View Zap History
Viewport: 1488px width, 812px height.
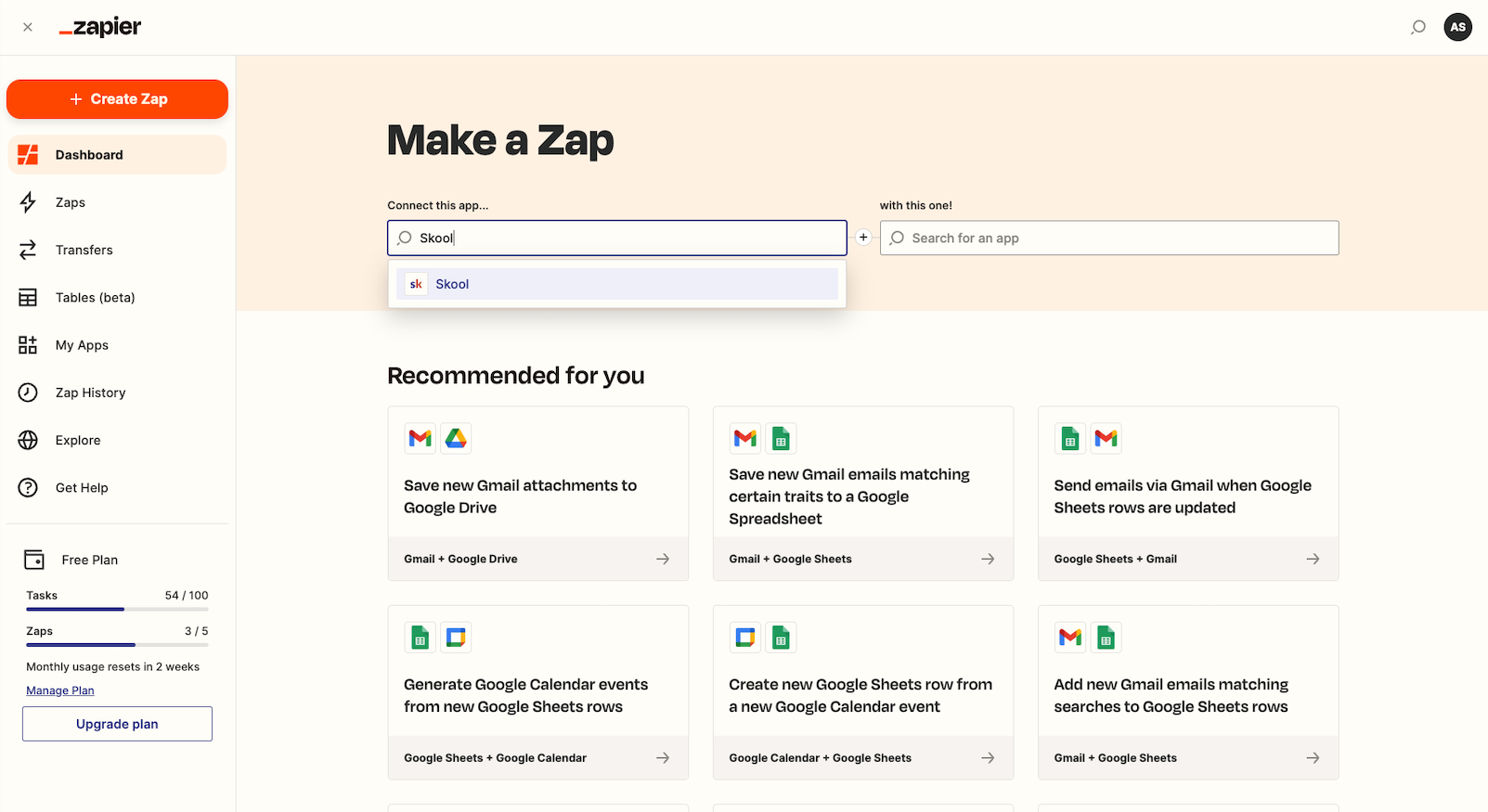tap(90, 393)
